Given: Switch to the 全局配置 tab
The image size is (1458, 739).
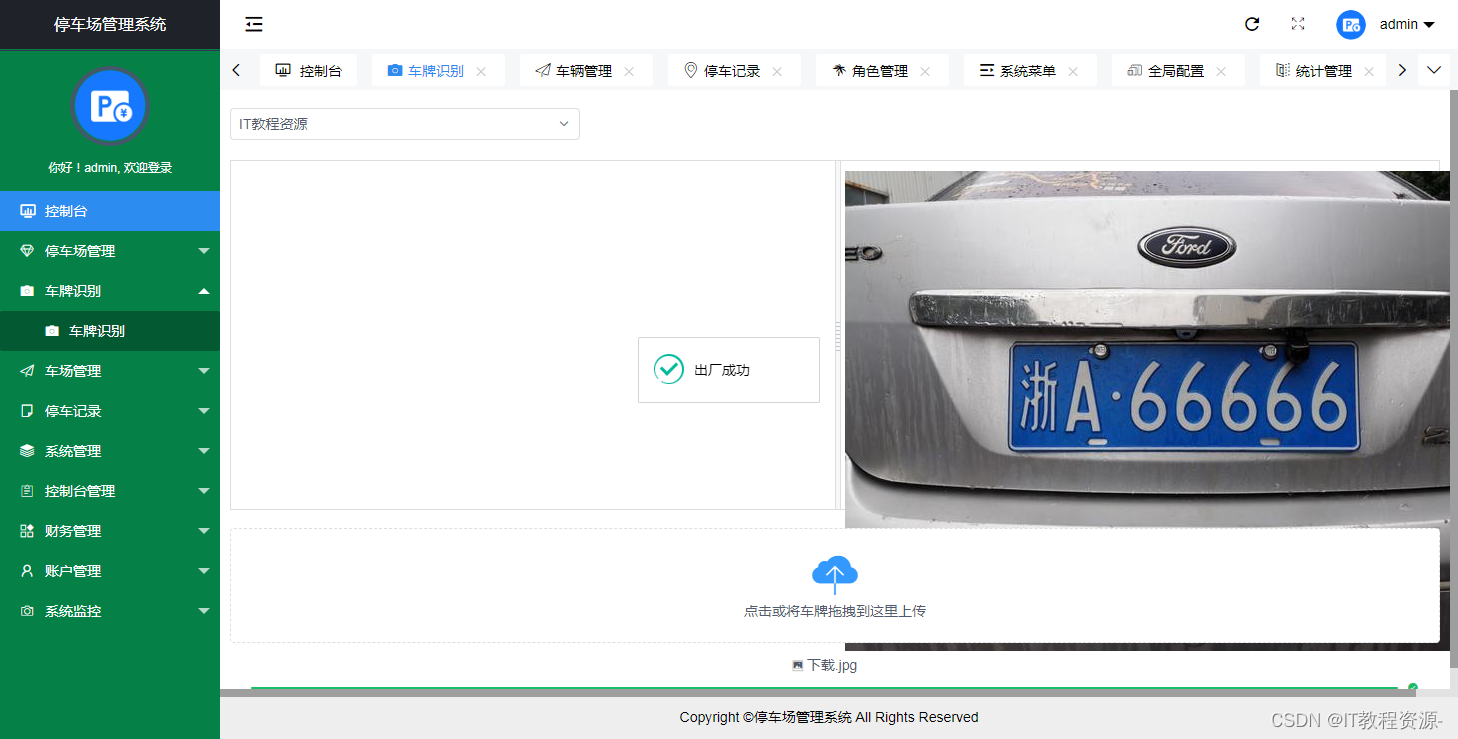Looking at the screenshot, I should pos(1176,71).
